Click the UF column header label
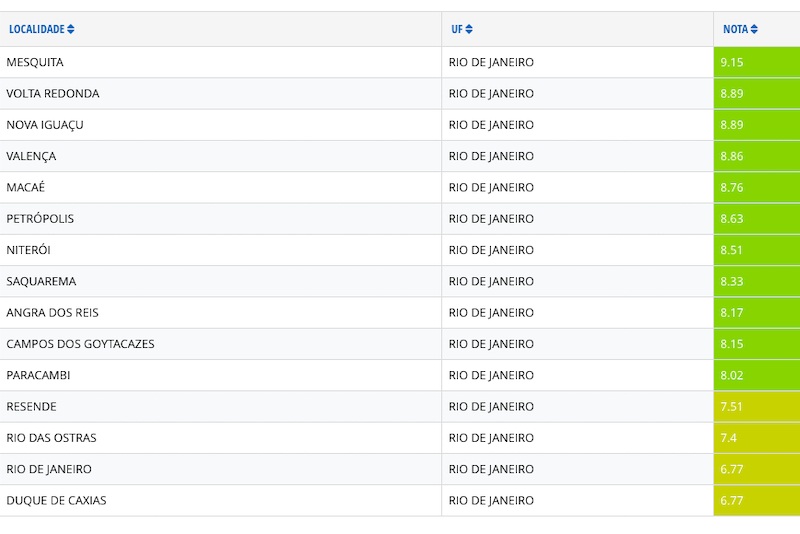The height and width of the screenshot is (534, 800). tap(456, 29)
